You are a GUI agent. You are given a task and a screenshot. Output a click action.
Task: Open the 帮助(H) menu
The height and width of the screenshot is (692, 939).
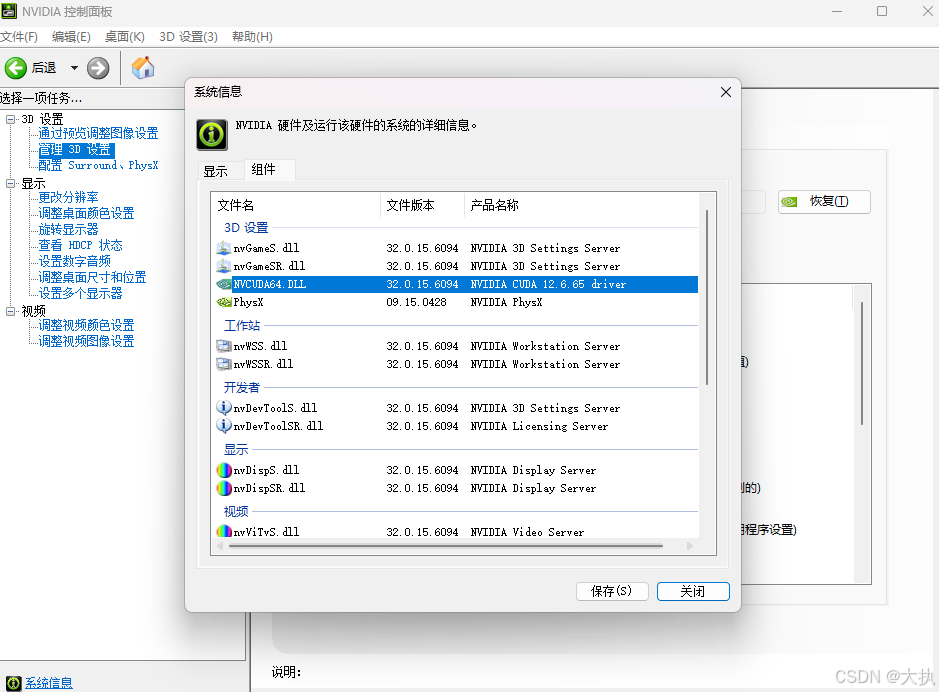252,37
